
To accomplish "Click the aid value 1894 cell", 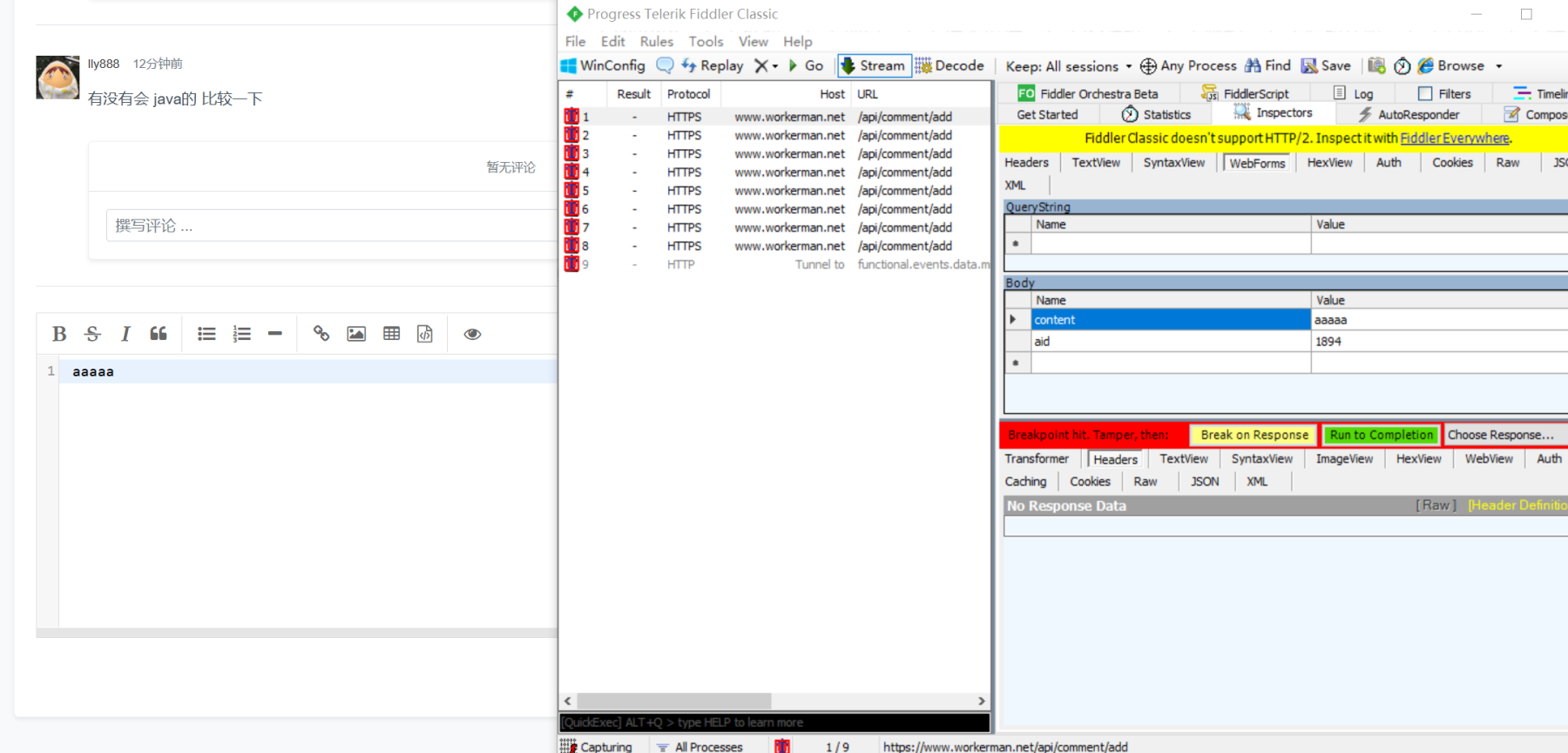I will click(1439, 341).
